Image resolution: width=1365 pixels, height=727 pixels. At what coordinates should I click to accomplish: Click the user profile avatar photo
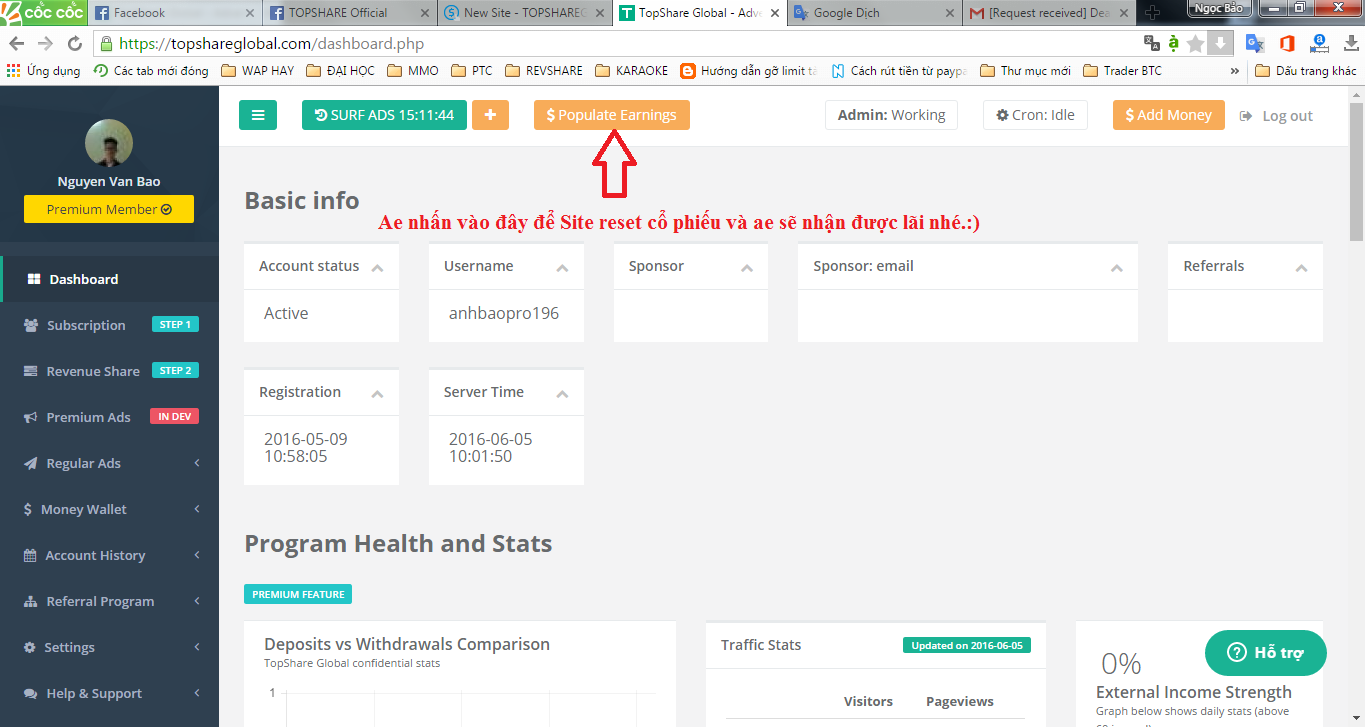point(109,144)
